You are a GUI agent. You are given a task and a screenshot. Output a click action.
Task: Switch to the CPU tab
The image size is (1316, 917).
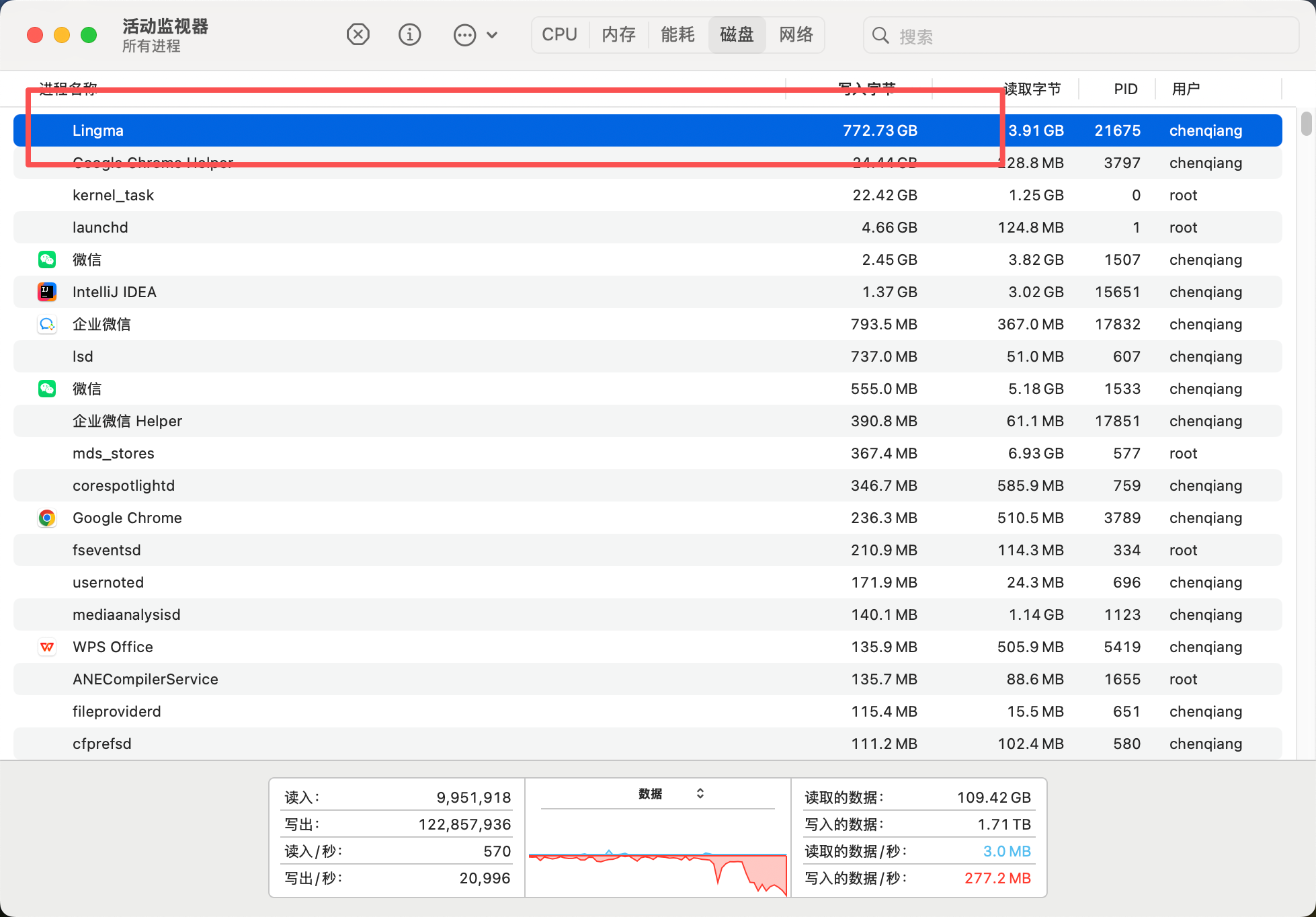pos(559,35)
